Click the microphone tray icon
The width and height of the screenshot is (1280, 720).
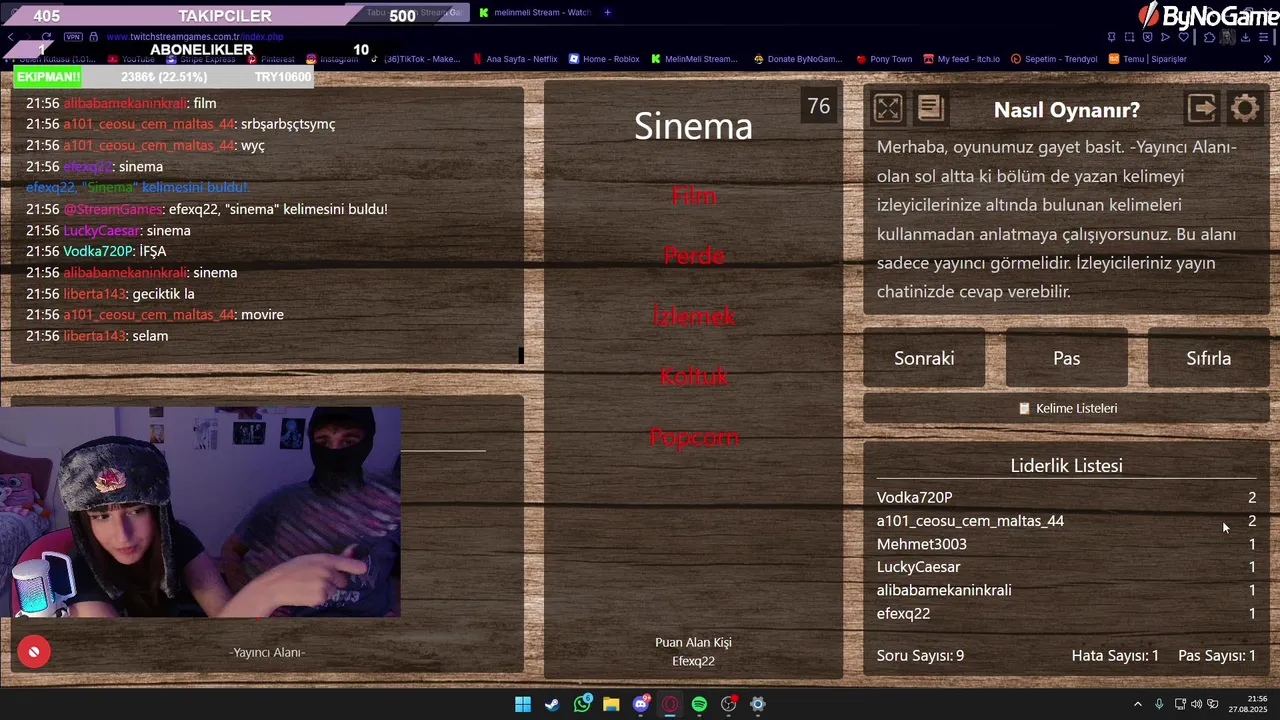pos(1159,704)
